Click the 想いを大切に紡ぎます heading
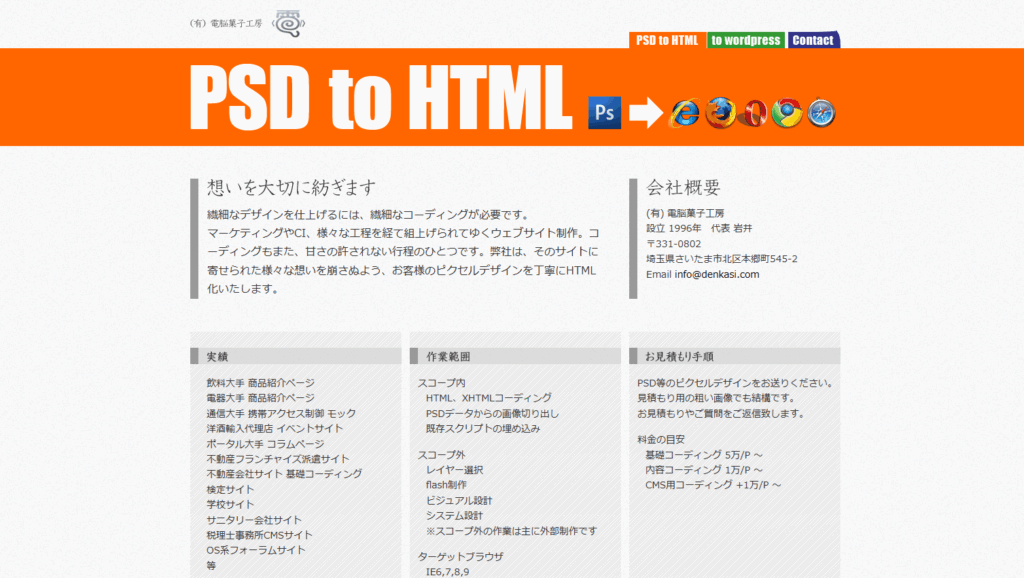This screenshot has width=1024, height=578. (x=291, y=187)
